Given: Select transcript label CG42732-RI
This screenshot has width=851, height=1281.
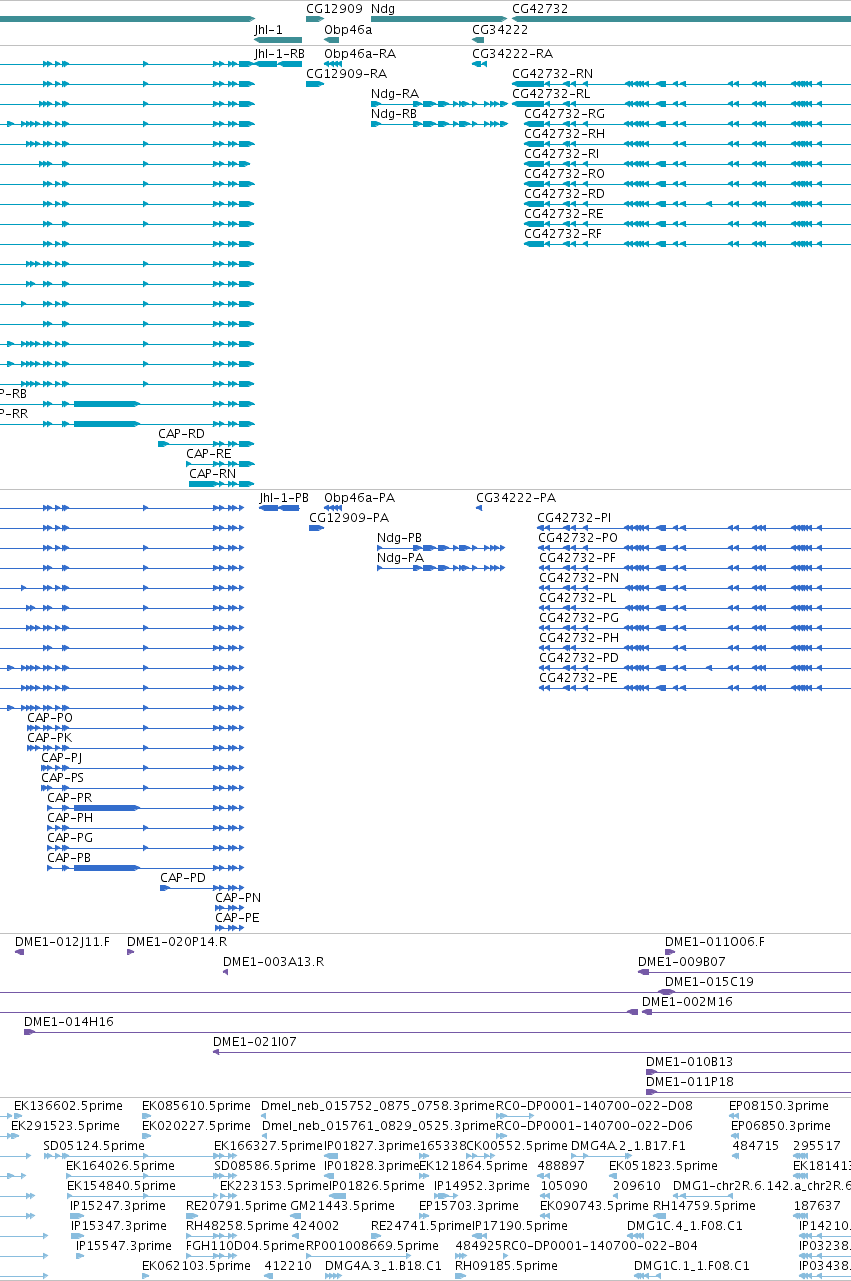Looking at the screenshot, I should (562, 153).
